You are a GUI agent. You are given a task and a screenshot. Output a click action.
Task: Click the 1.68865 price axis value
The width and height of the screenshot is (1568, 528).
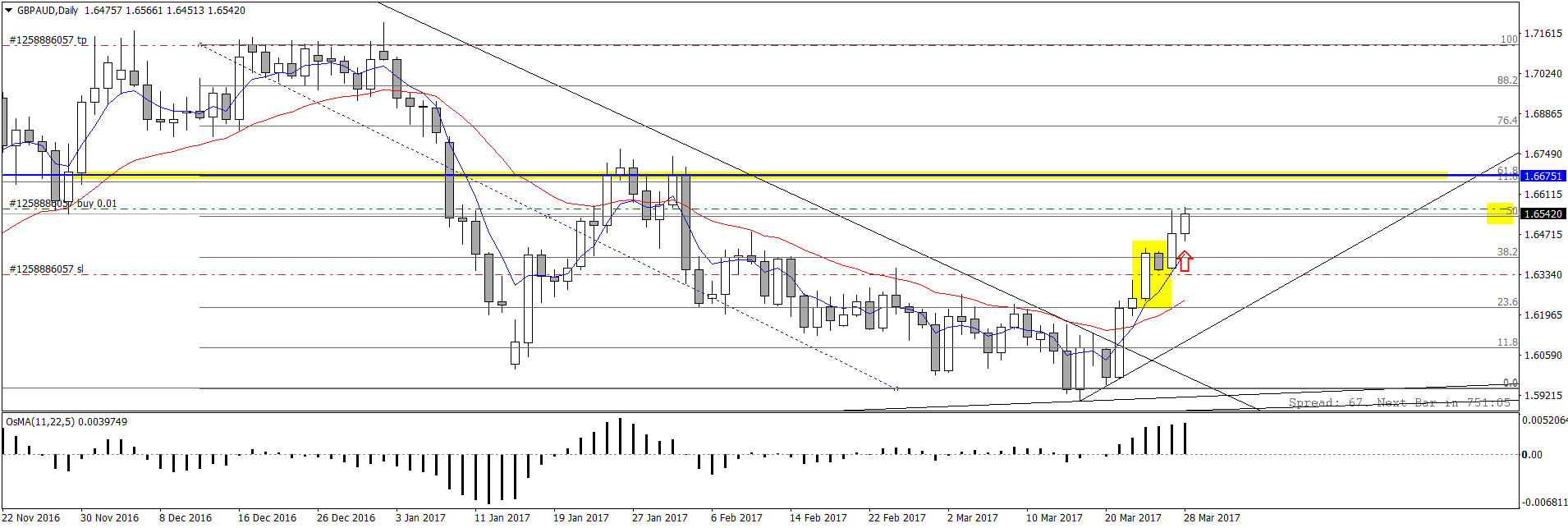coord(1543,114)
